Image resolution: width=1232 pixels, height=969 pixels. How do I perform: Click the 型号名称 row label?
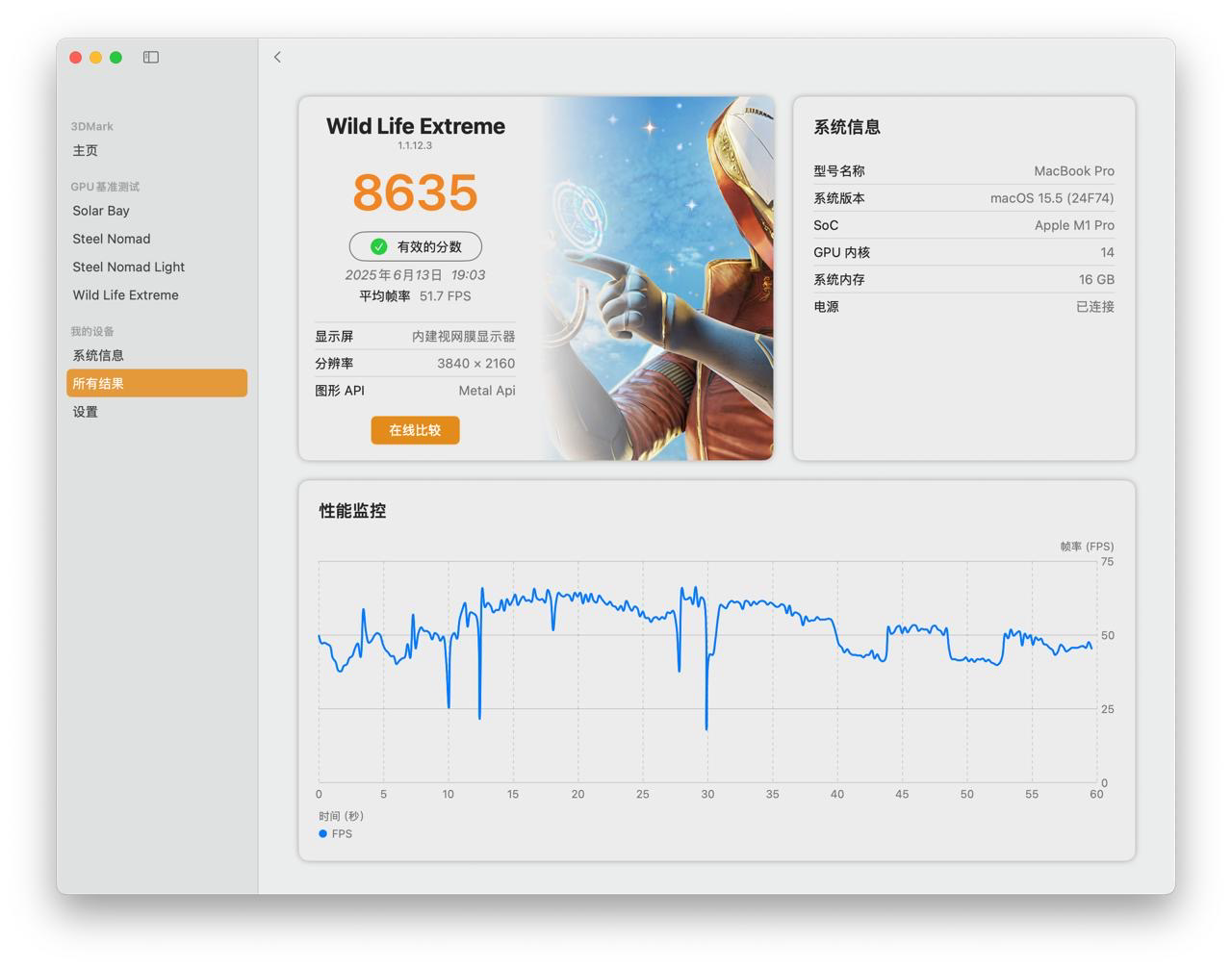pyautogui.click(x=839, y=171)
